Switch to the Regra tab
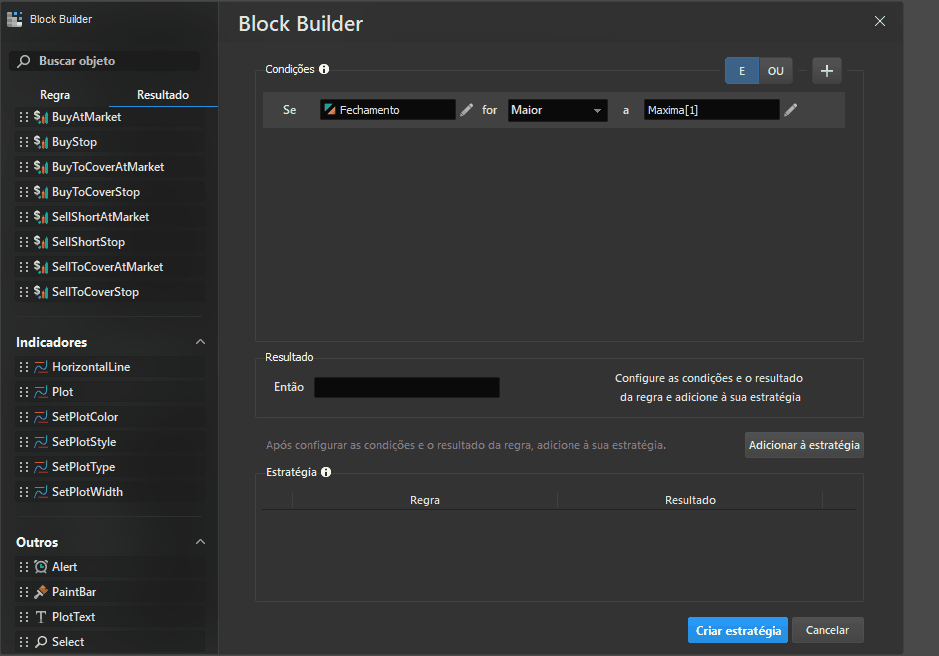 click(55, 95)
